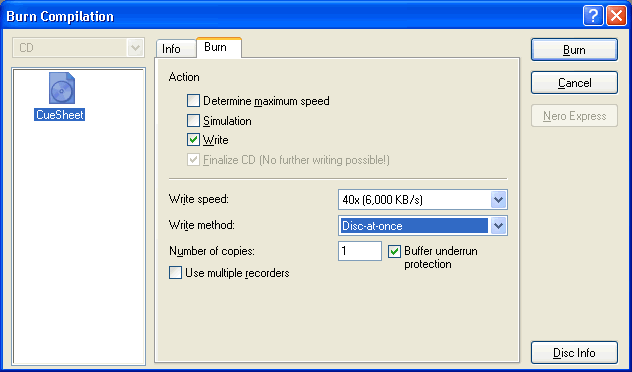Close the Burn Compilation dialog
Image resolution: width=632 pixels, height=372 pixels.
(x=616, y=17)
